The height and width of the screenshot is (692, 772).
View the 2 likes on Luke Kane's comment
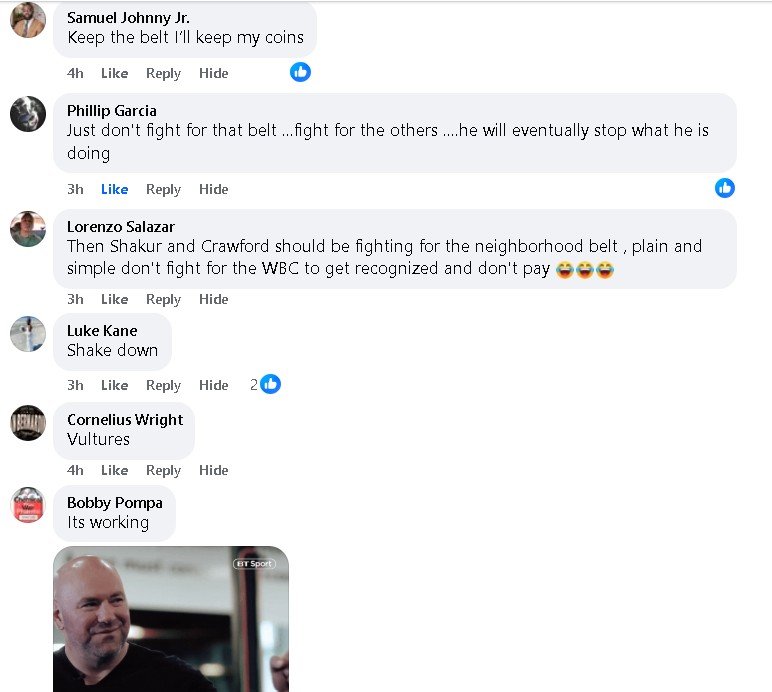click(267, 385)
